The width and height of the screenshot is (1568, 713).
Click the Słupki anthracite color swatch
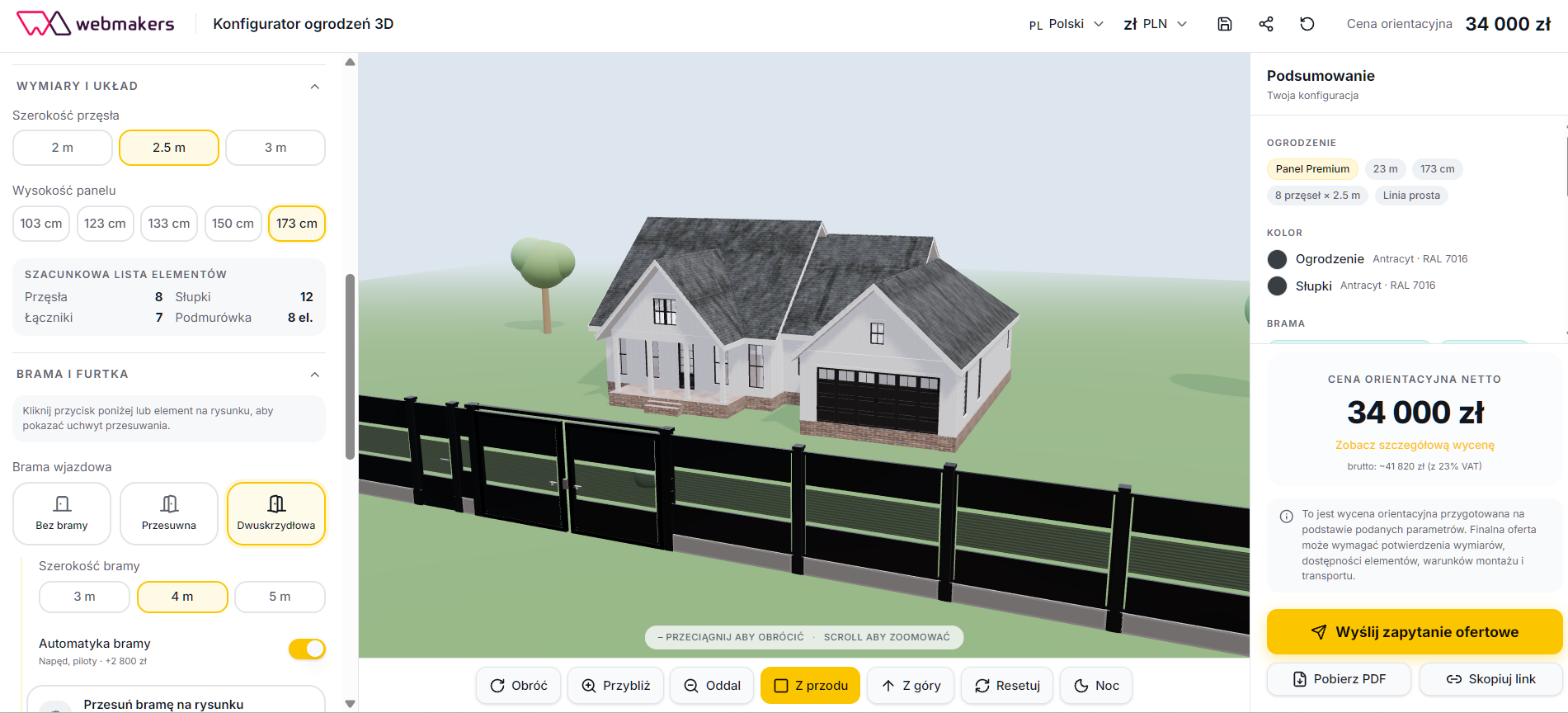(x=1277, y=286)
